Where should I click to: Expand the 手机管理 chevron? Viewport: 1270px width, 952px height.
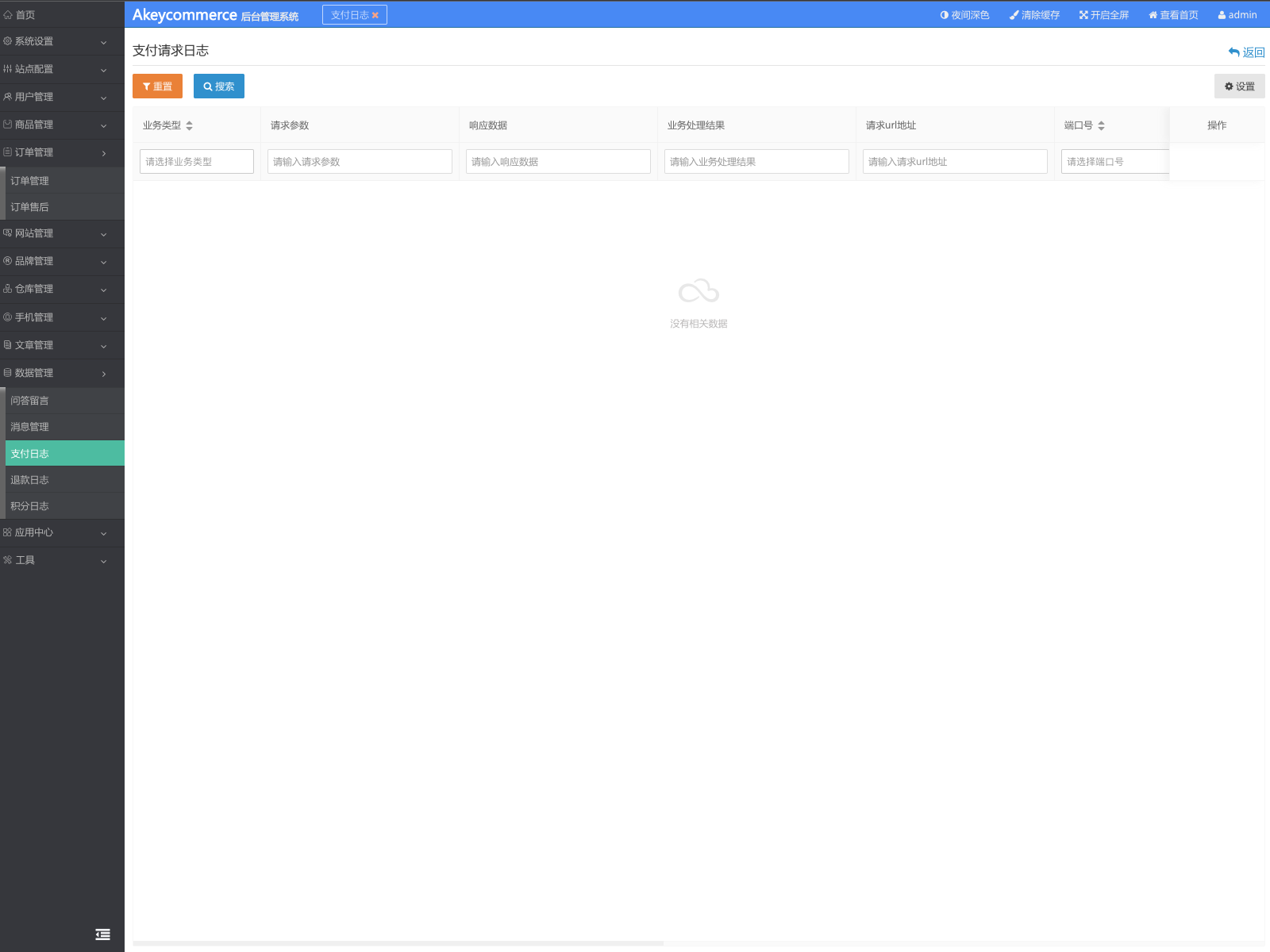point(103,318)
